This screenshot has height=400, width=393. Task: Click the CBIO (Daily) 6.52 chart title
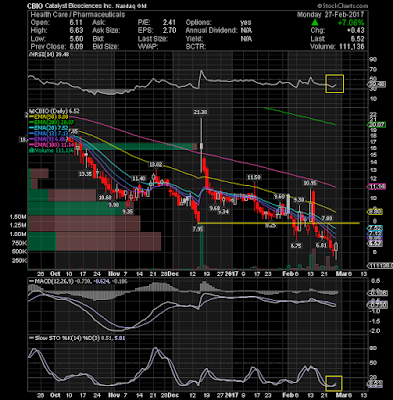(55, 111)
